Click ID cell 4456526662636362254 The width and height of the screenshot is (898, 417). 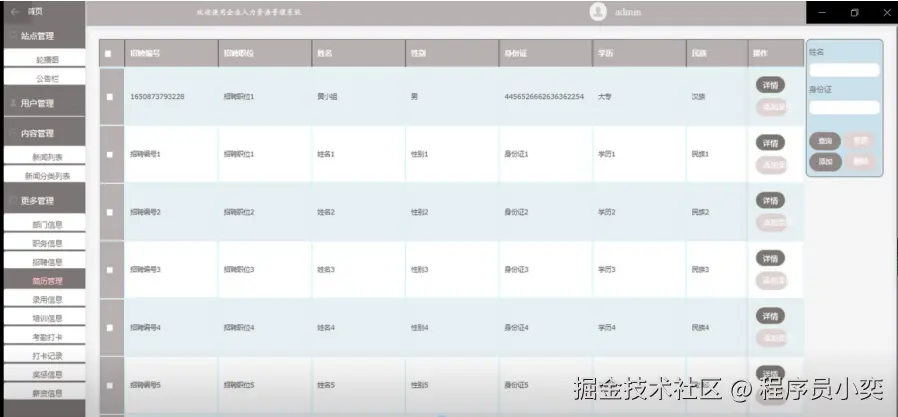pyautogui.click(x=544, y=97)
